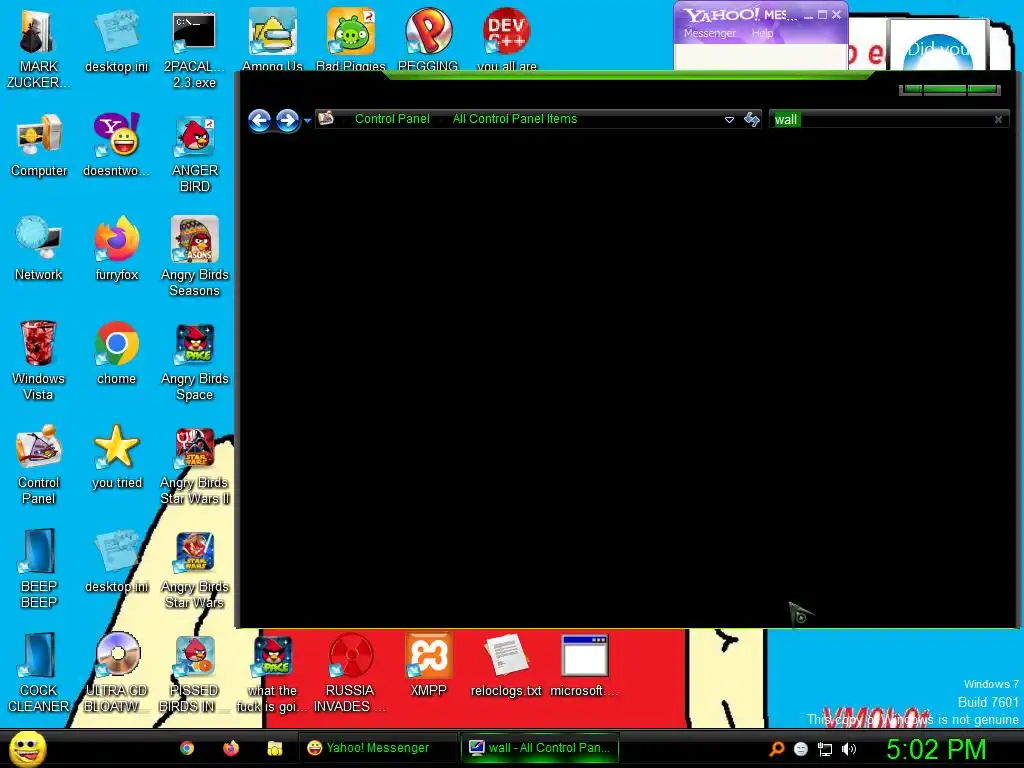
Task: Select the BEEP BEEP desktop icon
Action: (39, 569)
